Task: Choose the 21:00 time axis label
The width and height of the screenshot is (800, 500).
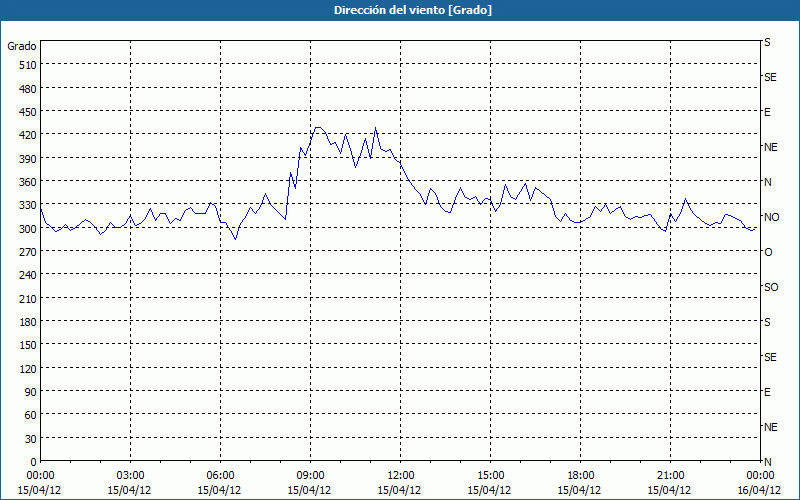Action: point(670,476)
